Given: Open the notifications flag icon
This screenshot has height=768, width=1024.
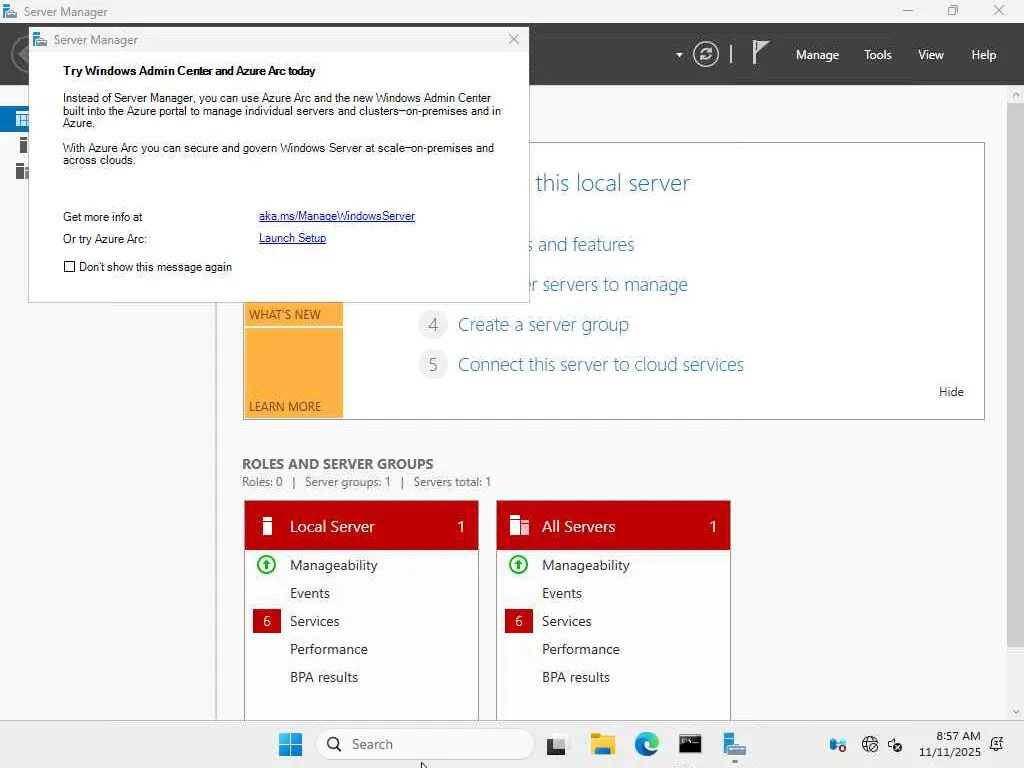Looking at the screenshot, I should pos(760,52).
